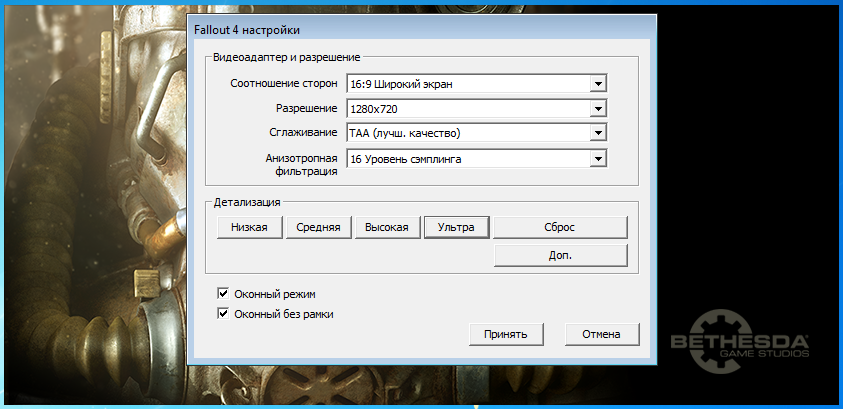Click the Сброс reset button

pos(560,227)
